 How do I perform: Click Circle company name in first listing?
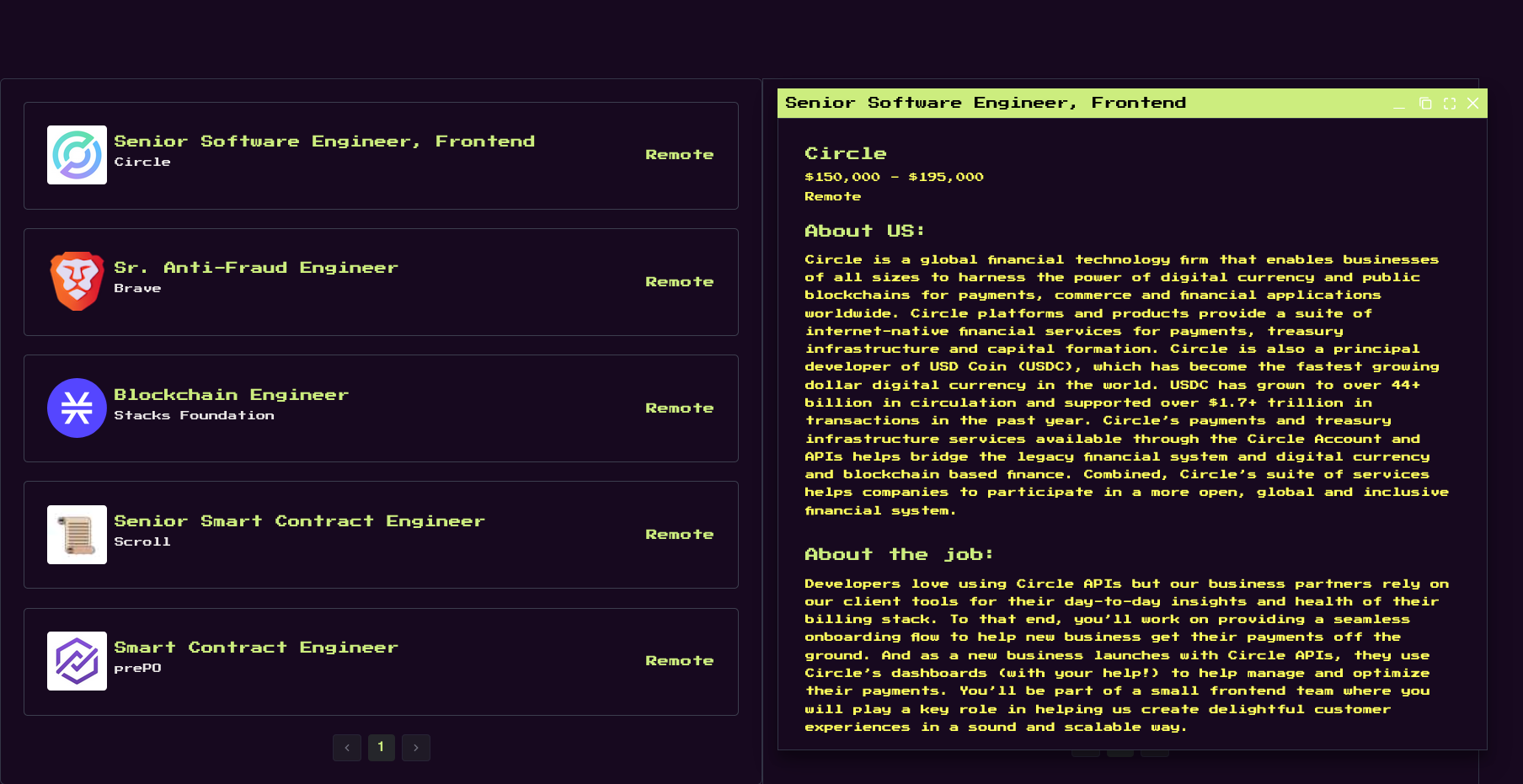pyautogui.click(x=142, y=162)
